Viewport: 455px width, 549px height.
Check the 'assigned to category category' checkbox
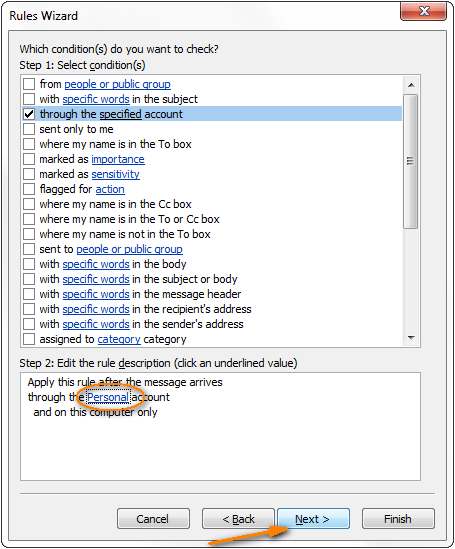click(x=29, y=339)
